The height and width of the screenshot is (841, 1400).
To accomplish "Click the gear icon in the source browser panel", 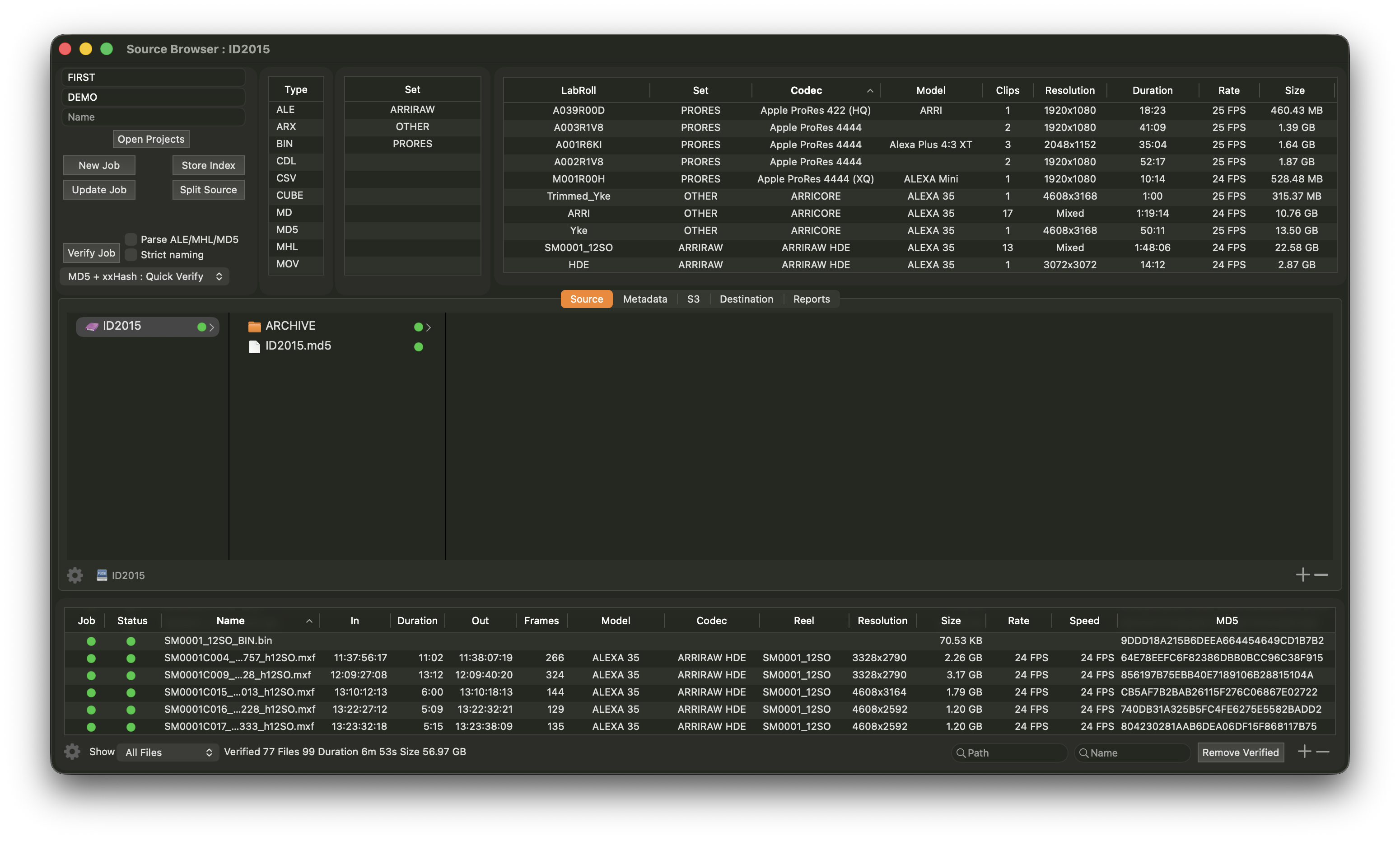I will pos(75,575).
